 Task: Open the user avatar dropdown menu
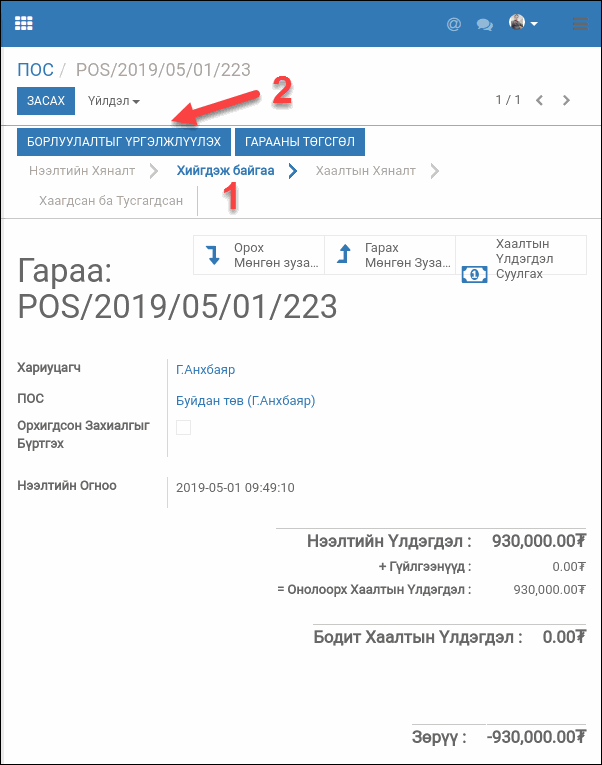(x=523, y=23)
